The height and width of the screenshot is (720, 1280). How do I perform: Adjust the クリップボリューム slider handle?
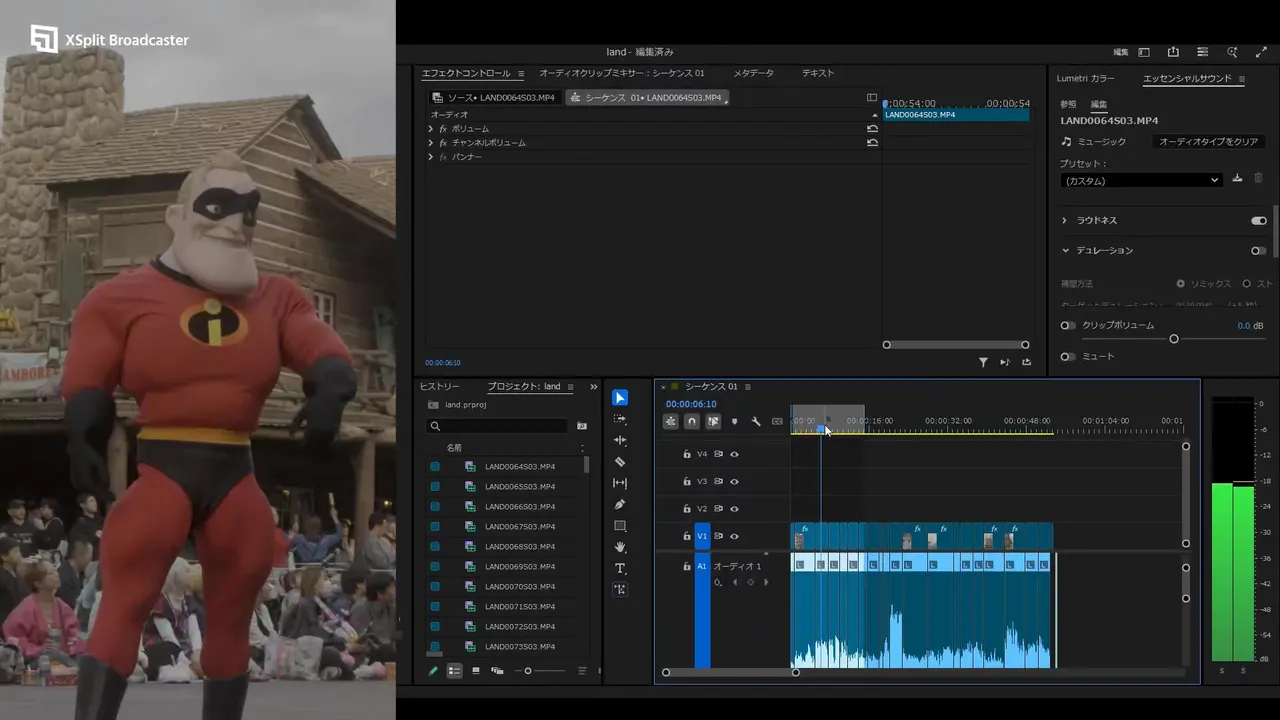1174,339
